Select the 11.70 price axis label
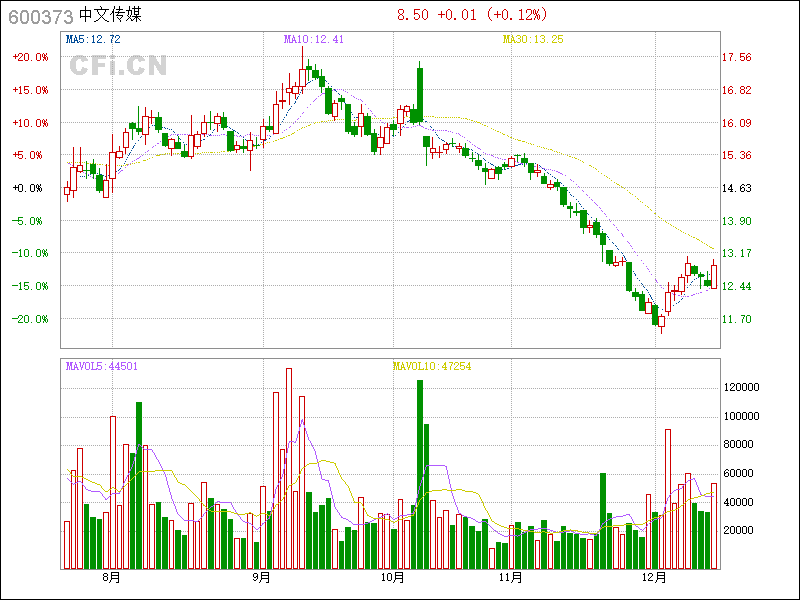Image resolution: width=800 pixels, height=600 pixels. (x=738, y=319)
